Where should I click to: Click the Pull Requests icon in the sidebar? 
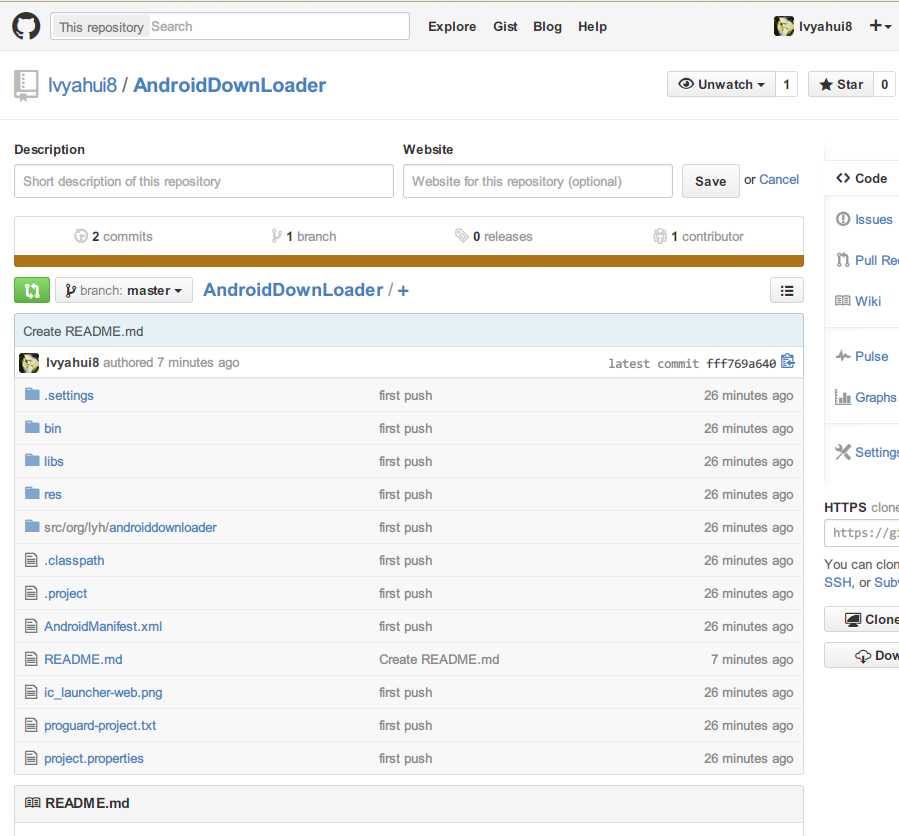tap(843, 260)
